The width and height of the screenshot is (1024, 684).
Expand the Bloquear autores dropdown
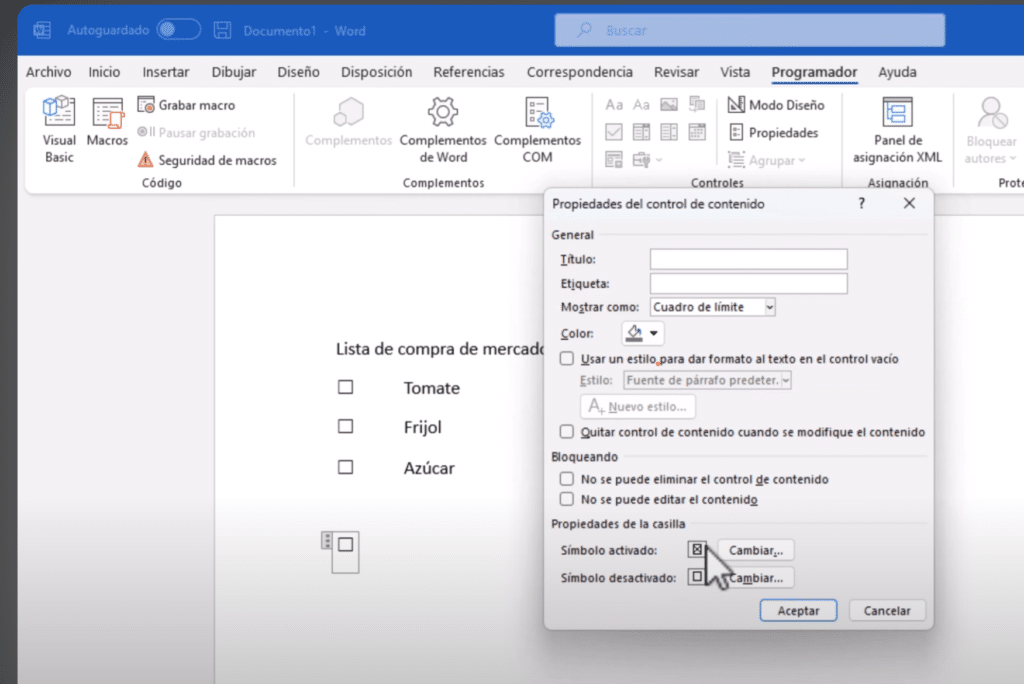[x=991, y=148]
